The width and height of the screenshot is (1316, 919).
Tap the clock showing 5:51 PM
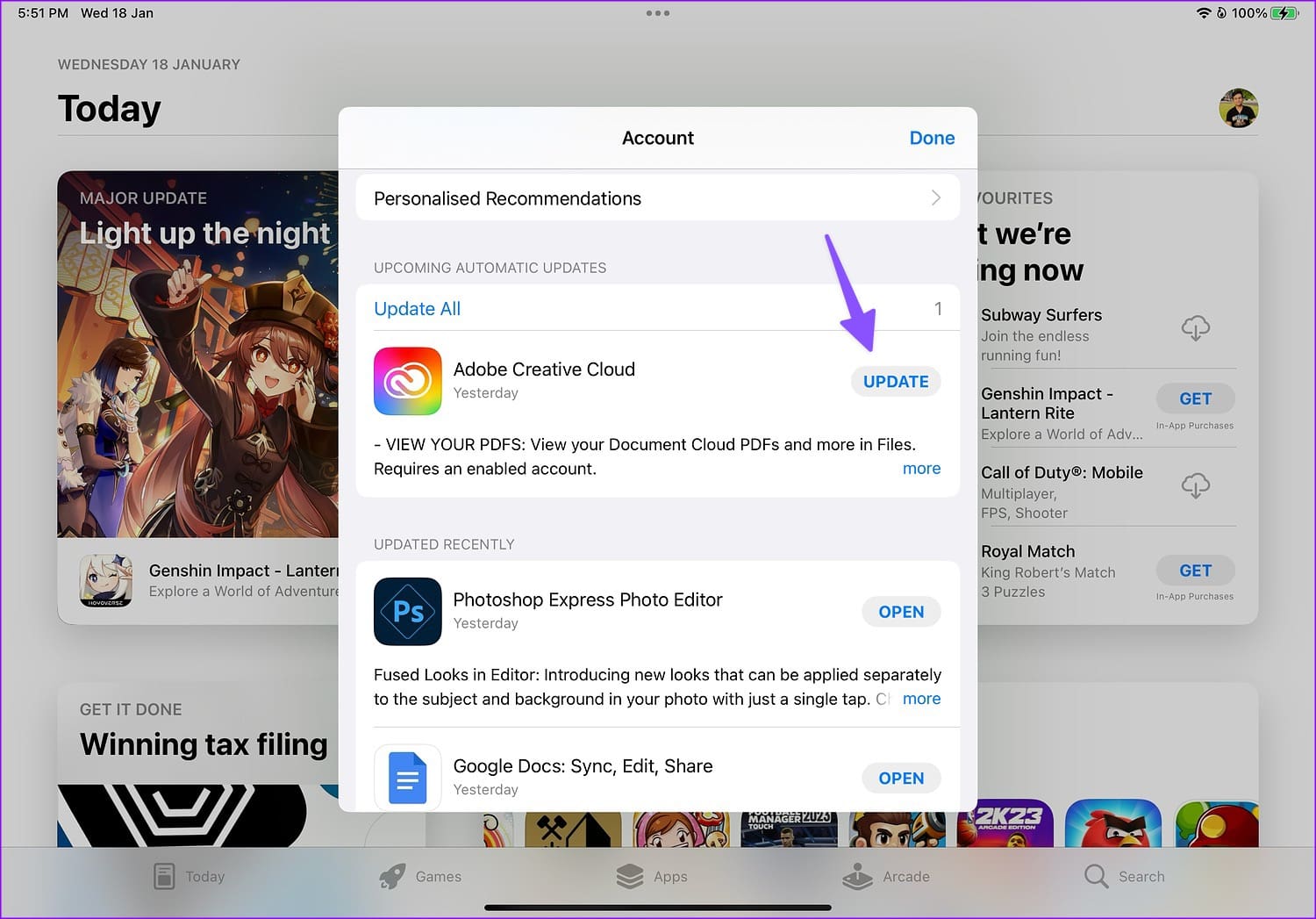(43, 13)
